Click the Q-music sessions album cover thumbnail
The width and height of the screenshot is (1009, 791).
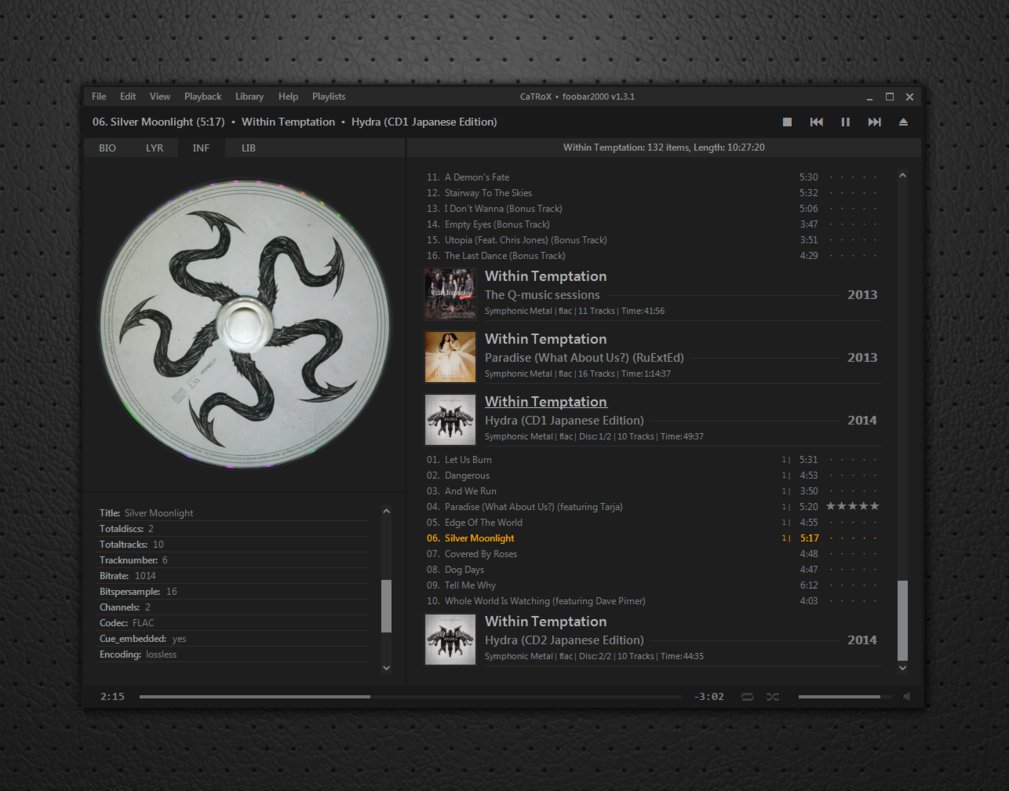(450, 294)
